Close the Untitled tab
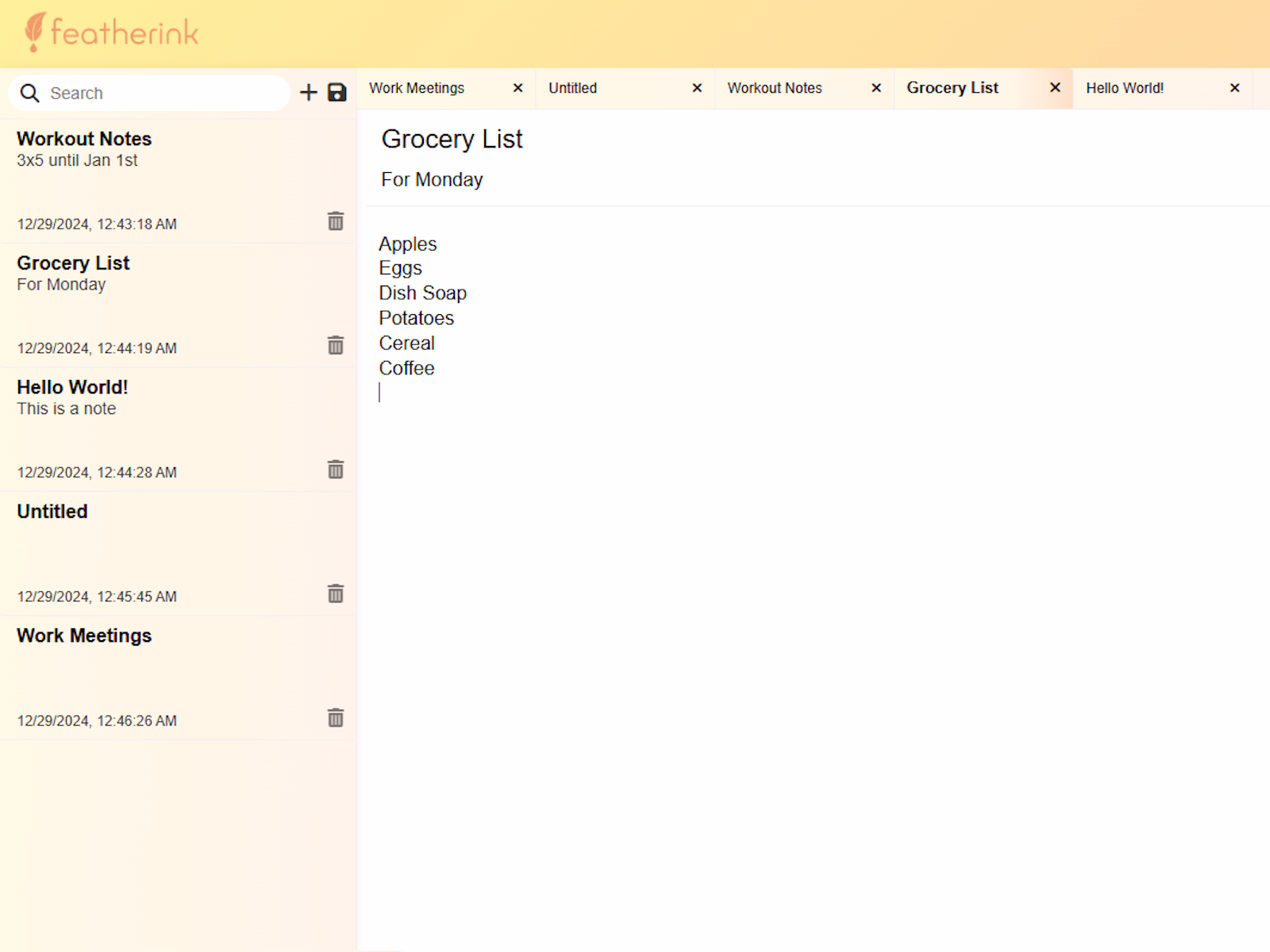This screenshot has width=1270, height=952. click(697, 88)
